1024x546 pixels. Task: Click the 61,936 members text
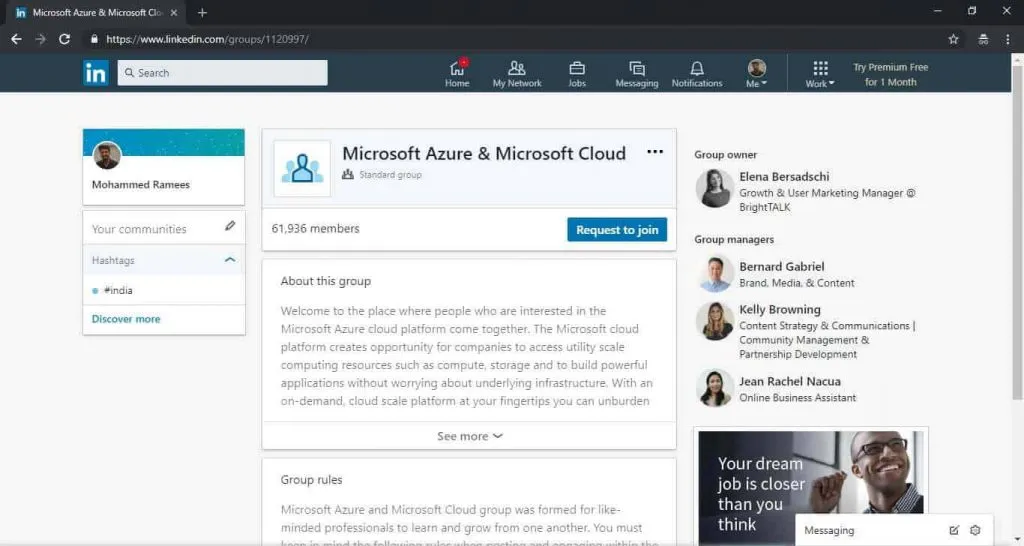315,229
